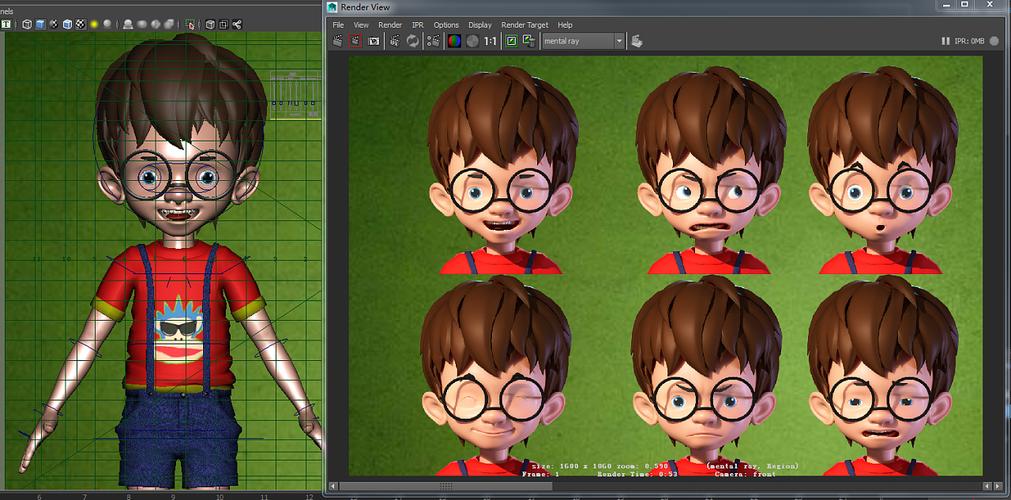
Task: Toggle X-Ray joints icon
Action: click(237, 25)
